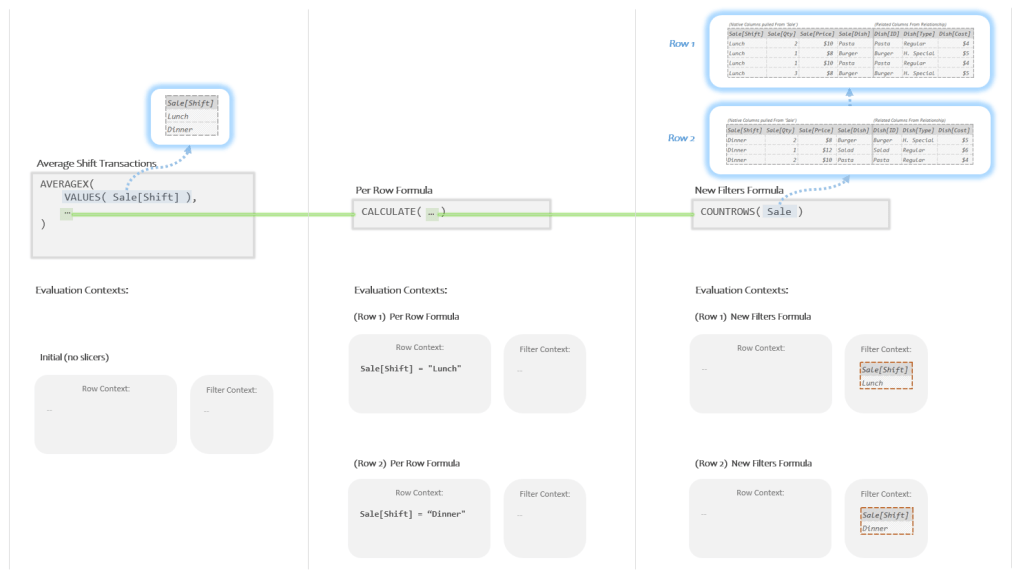
Task: Select Lunch in the Sale[Shift] values popup
Action: (x=178, y=116)
